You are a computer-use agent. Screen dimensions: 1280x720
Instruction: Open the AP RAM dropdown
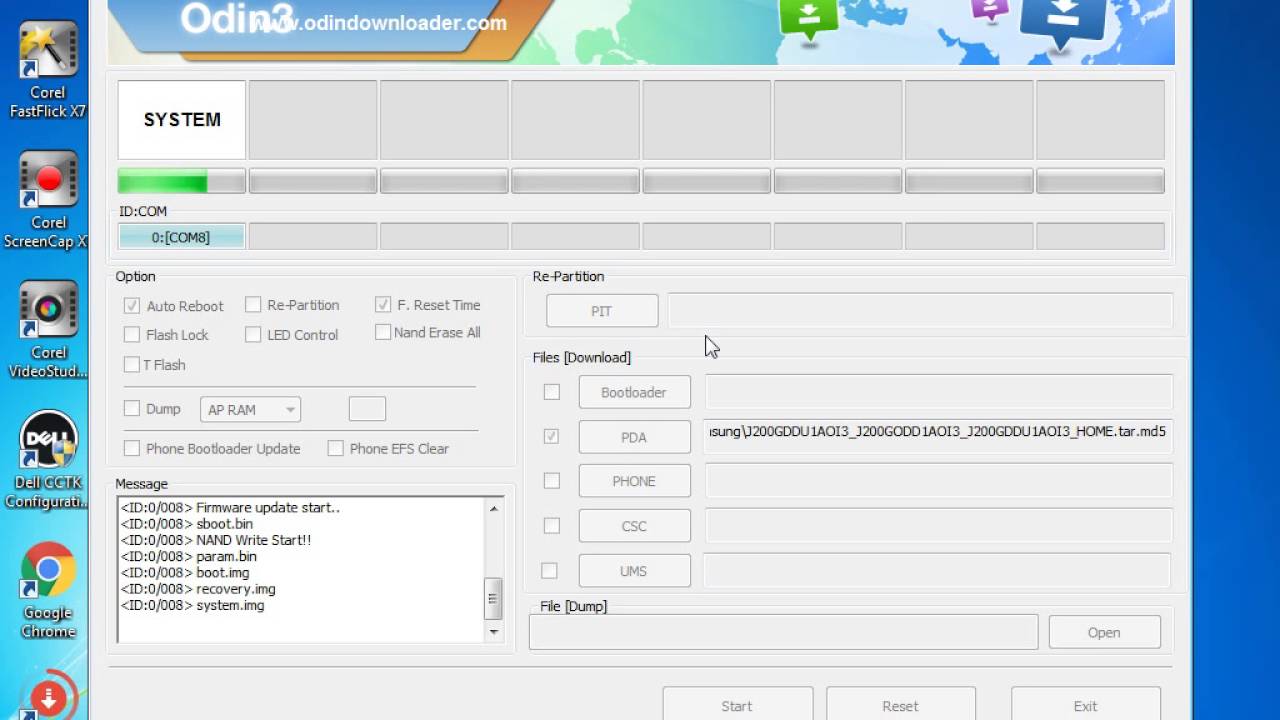250,410
